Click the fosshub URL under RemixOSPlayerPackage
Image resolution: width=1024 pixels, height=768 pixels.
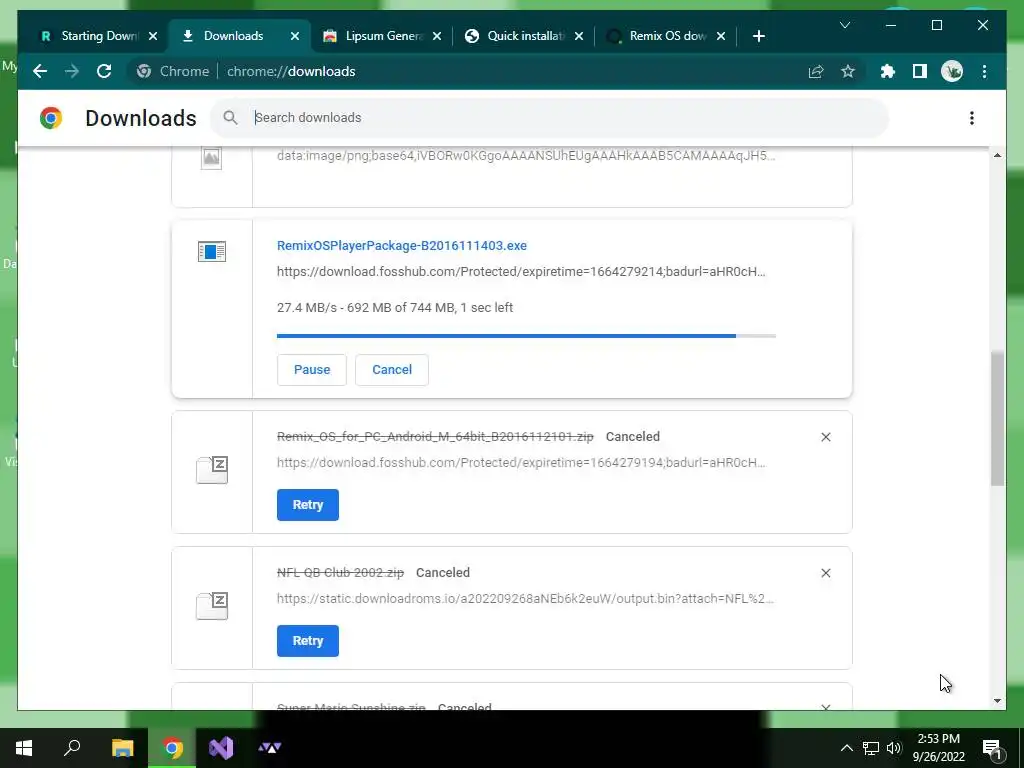(521, 272)
